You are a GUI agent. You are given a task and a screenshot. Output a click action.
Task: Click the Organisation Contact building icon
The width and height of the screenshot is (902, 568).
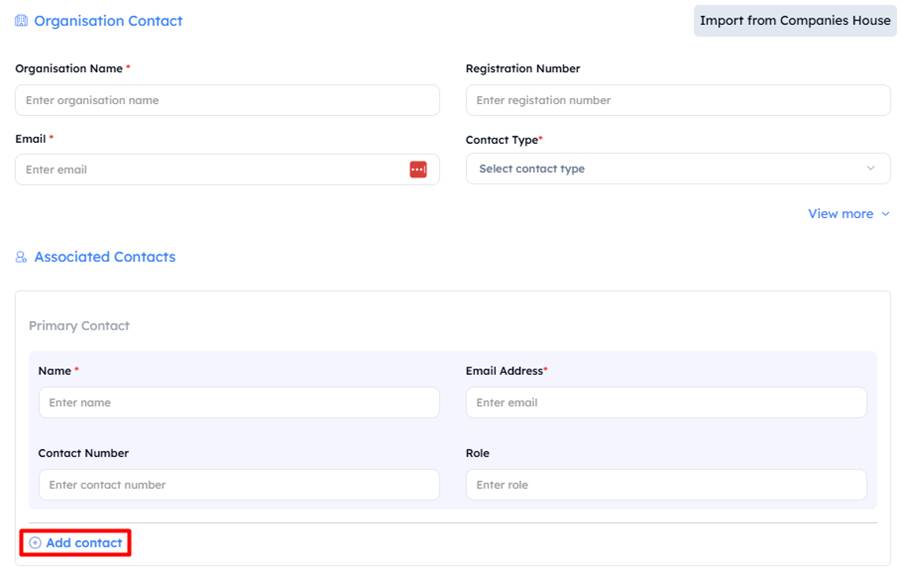(21, 21)
